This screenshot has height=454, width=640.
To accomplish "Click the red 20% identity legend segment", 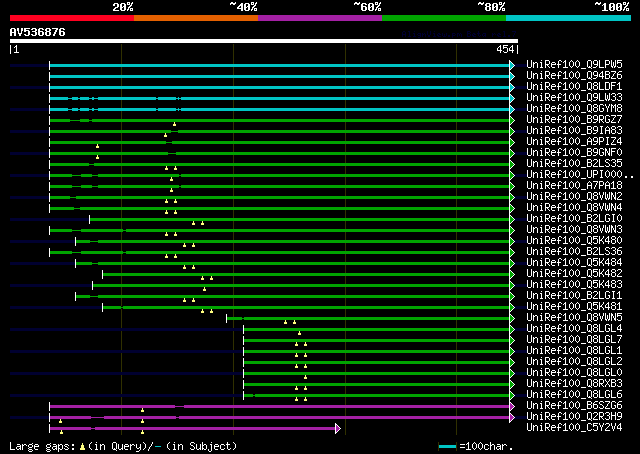I will click(72, 18).
